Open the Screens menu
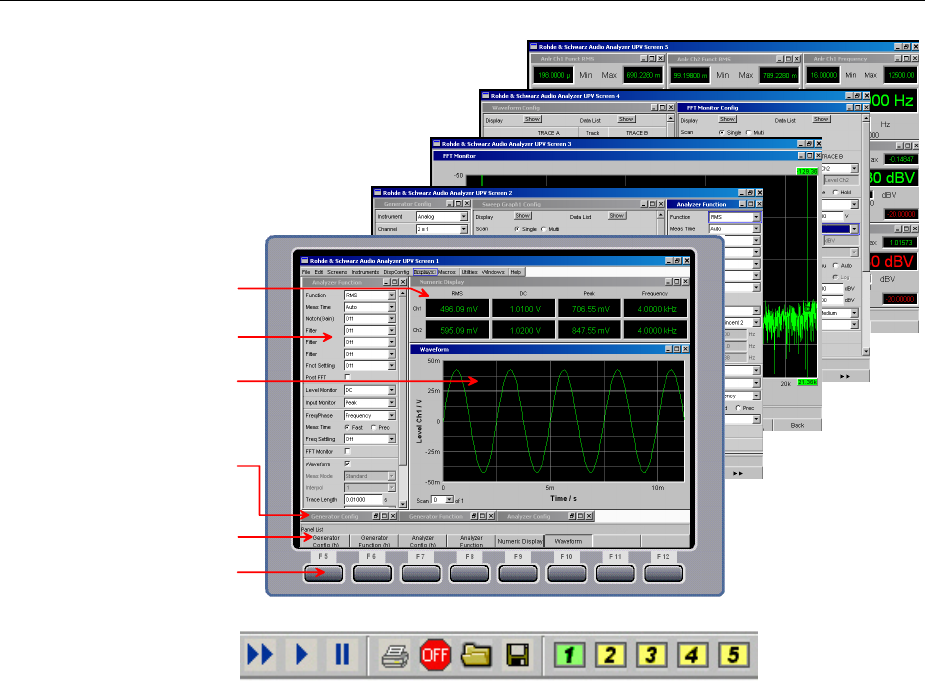 click(337, 272)
